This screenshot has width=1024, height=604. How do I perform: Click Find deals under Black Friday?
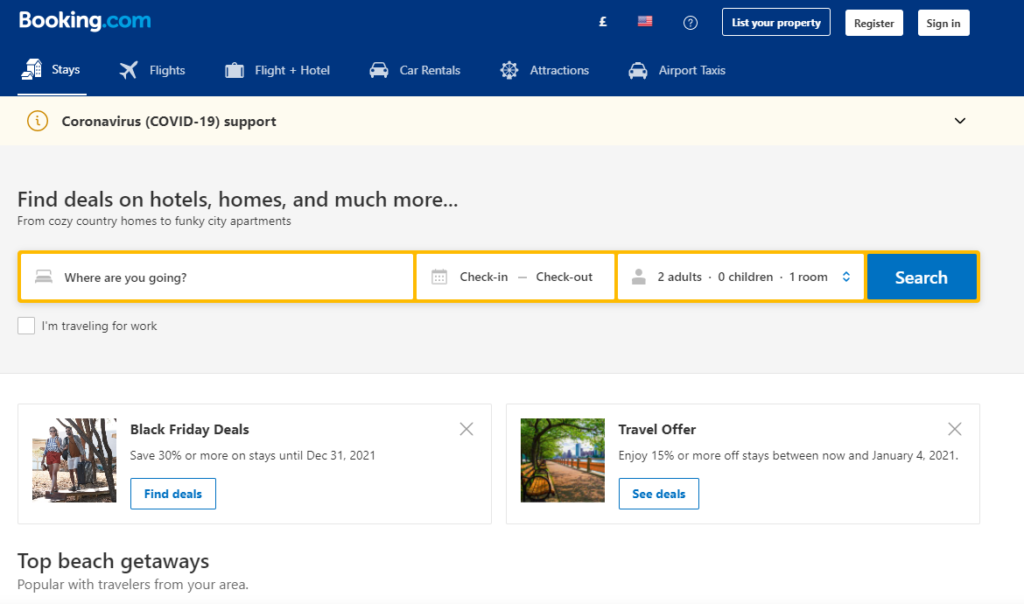click(173, 494)
